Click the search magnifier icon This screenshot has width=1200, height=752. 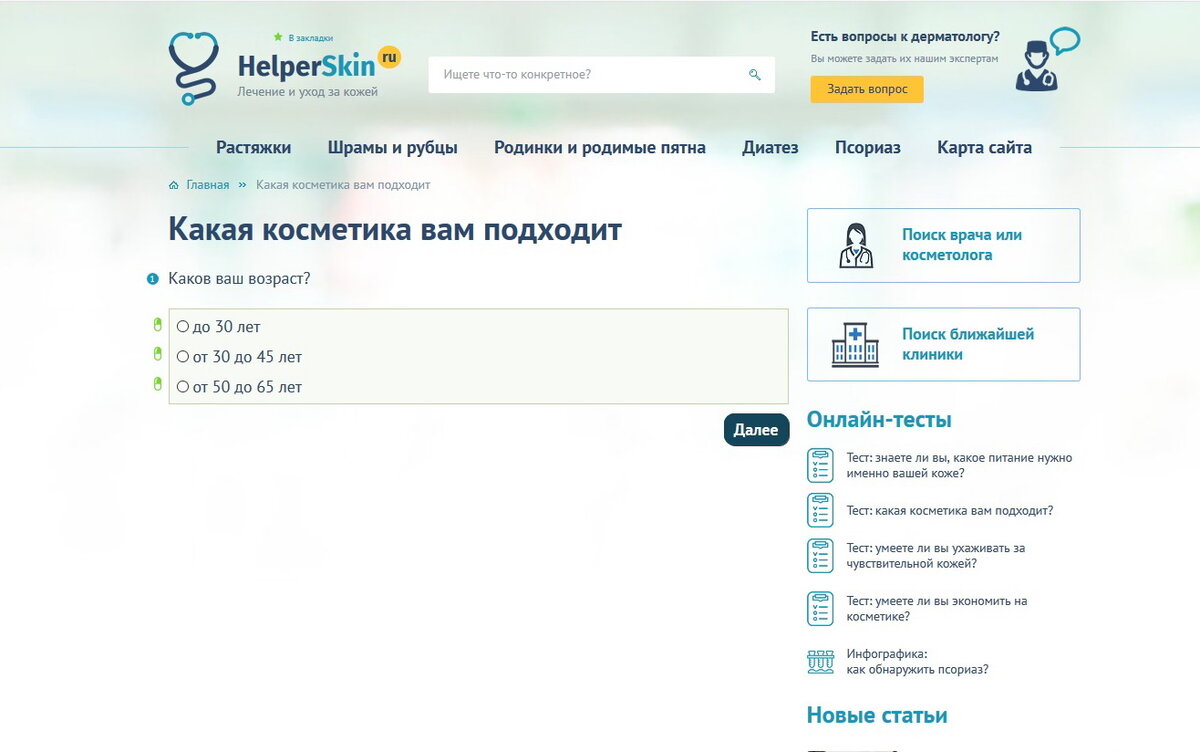click(x=755, y=75)
